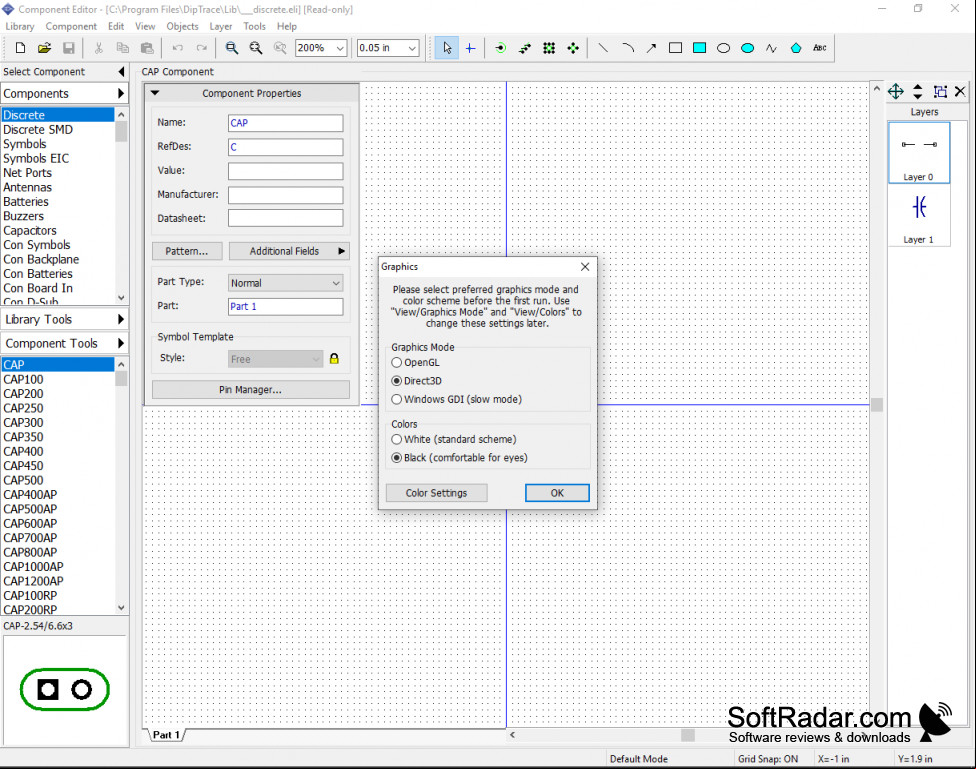This screenshot has height=769, width=976.
Task: Click the component Name input field
Action: pyautogui.click(x=286, y=123)
